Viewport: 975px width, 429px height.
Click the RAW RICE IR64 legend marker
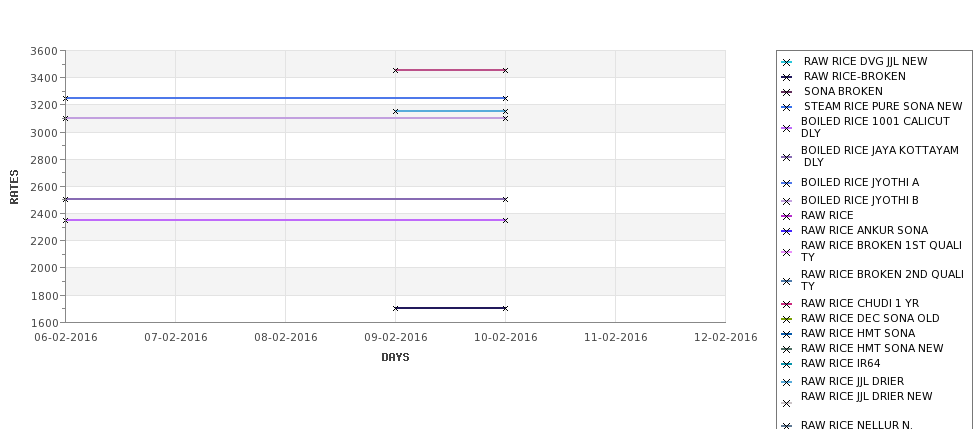(787, 364)
